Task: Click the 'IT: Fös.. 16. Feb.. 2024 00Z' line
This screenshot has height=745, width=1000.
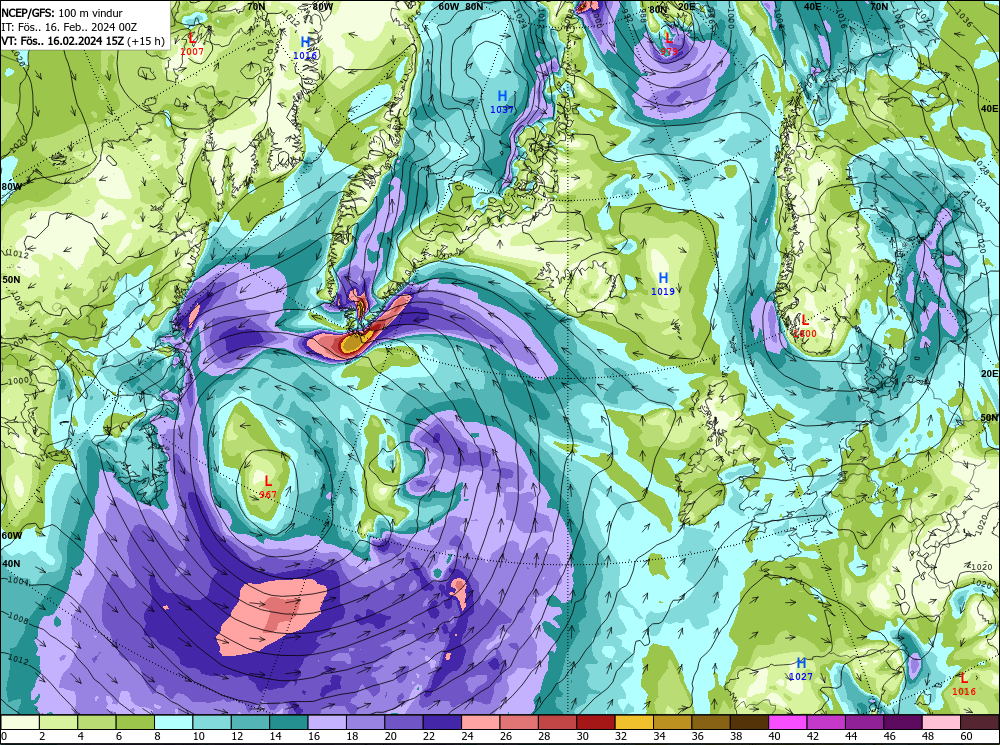Action: click(x=69, y=27)
